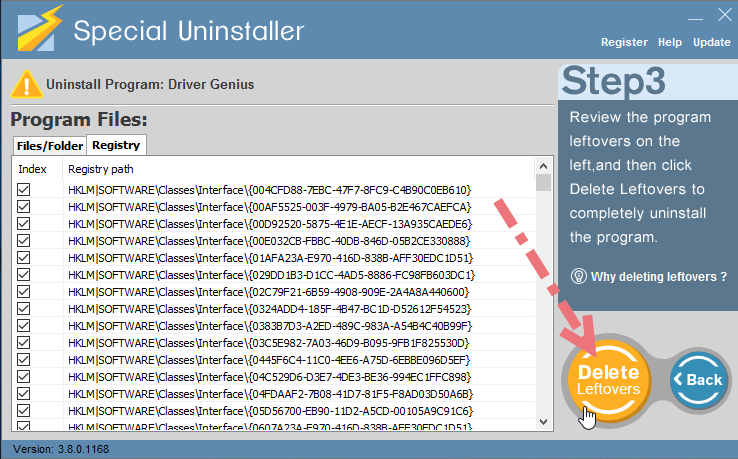Select registry path ending 994EC1FFC898}
The height and width of the screenshot is (459, 738).
tap(270, 377)
